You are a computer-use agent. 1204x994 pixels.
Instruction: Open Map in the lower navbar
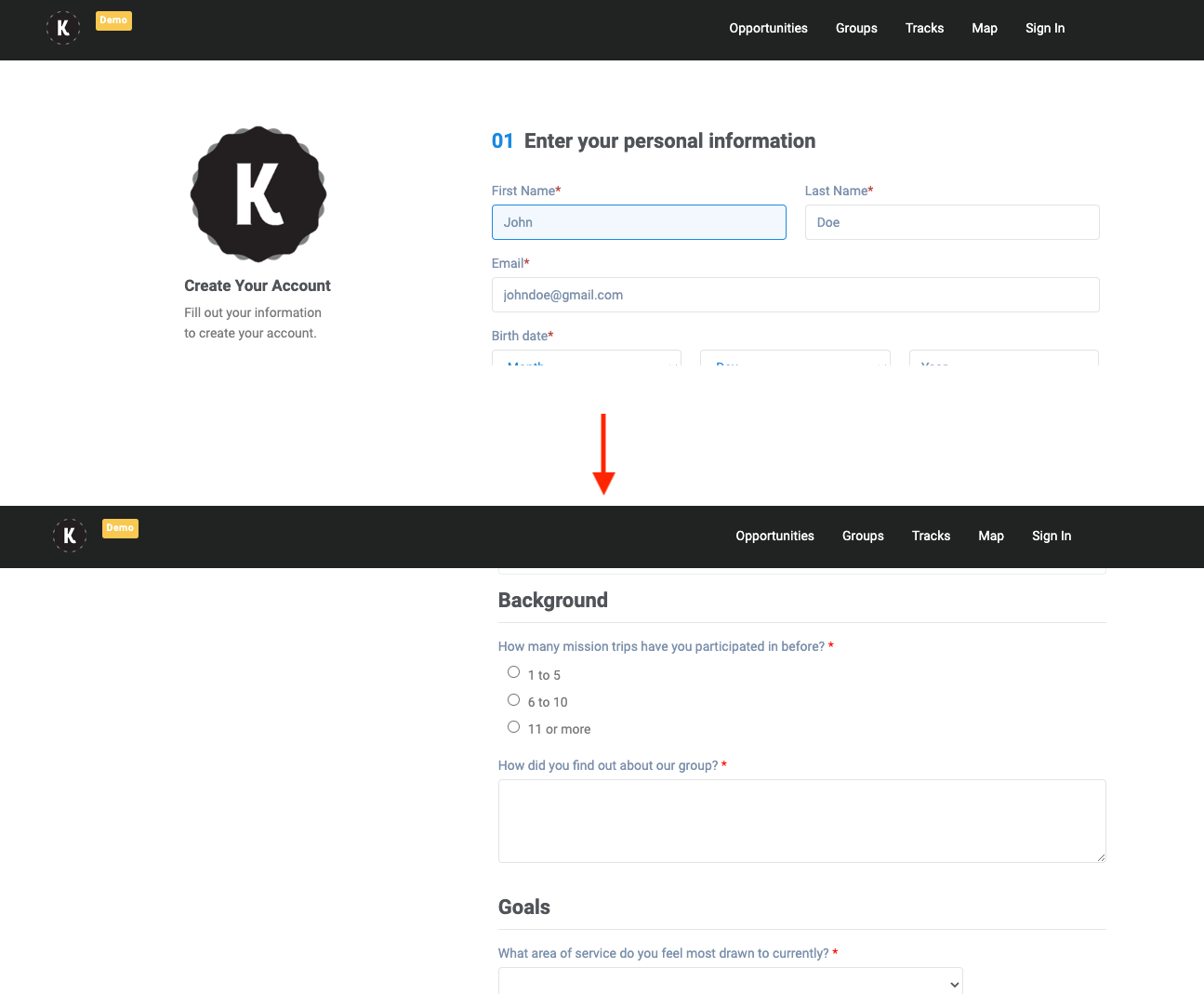click(x=991, y=536)
